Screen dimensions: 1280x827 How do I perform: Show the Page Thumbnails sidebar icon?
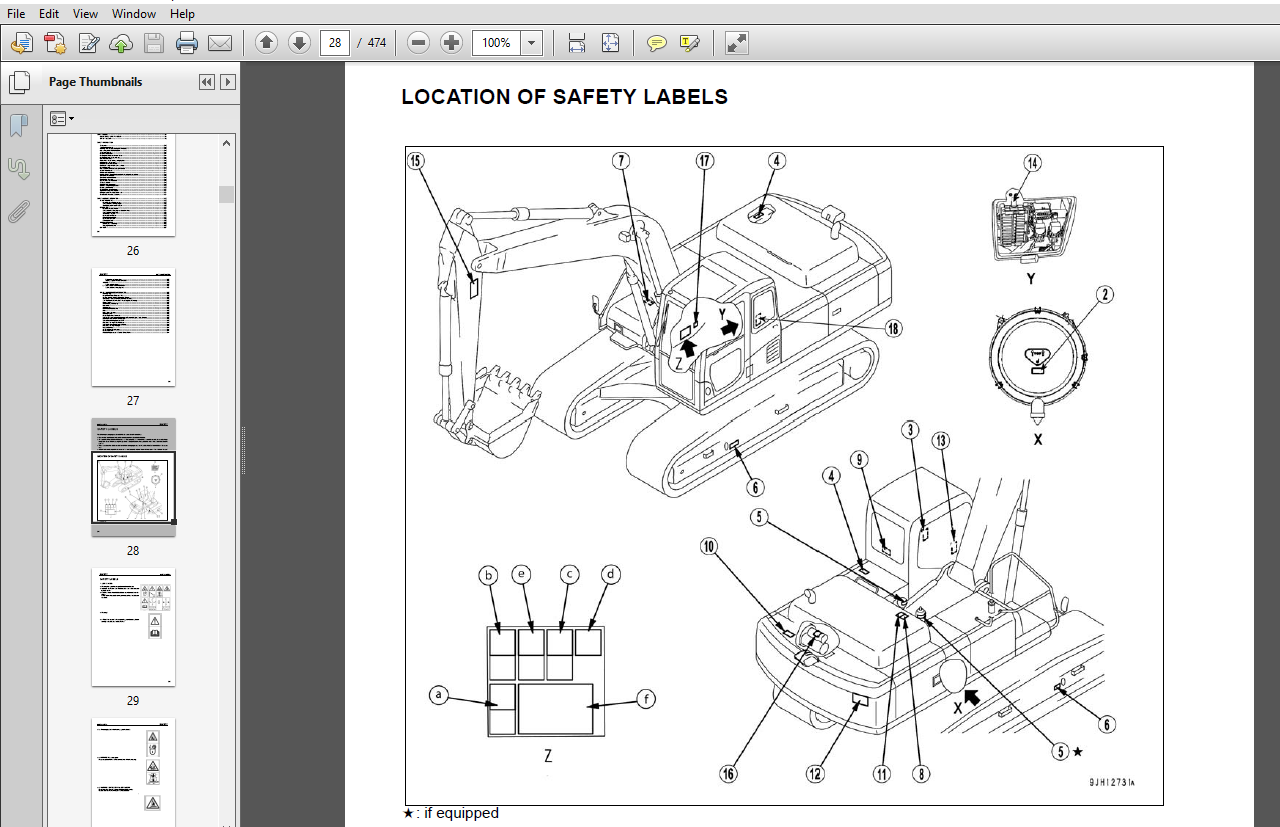point(19,82)
